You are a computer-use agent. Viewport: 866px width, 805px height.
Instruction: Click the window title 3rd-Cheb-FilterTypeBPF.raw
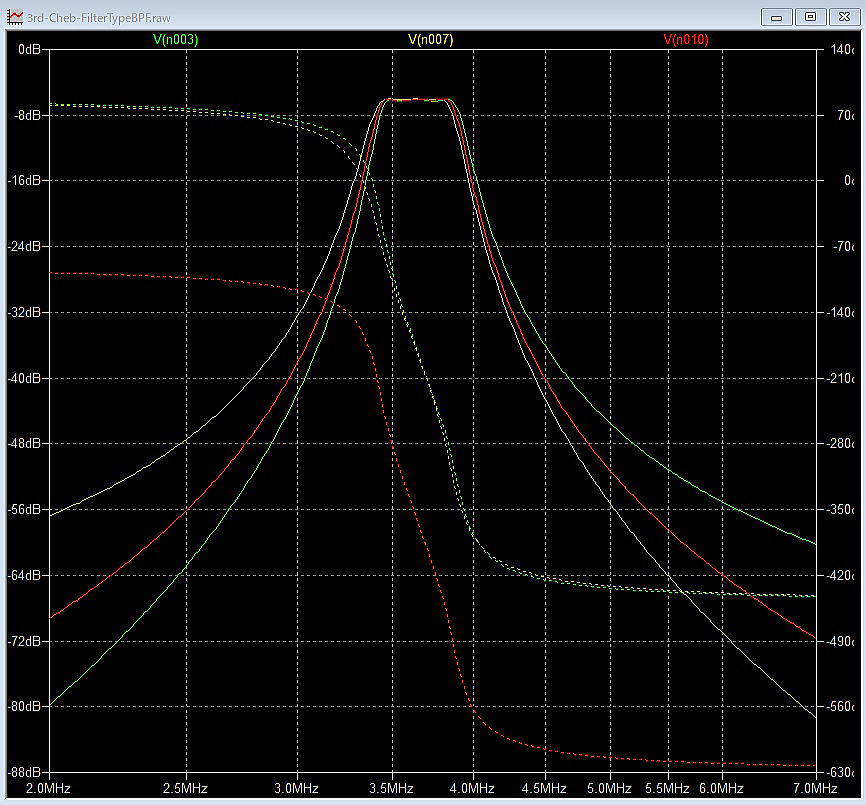(99, 18)
